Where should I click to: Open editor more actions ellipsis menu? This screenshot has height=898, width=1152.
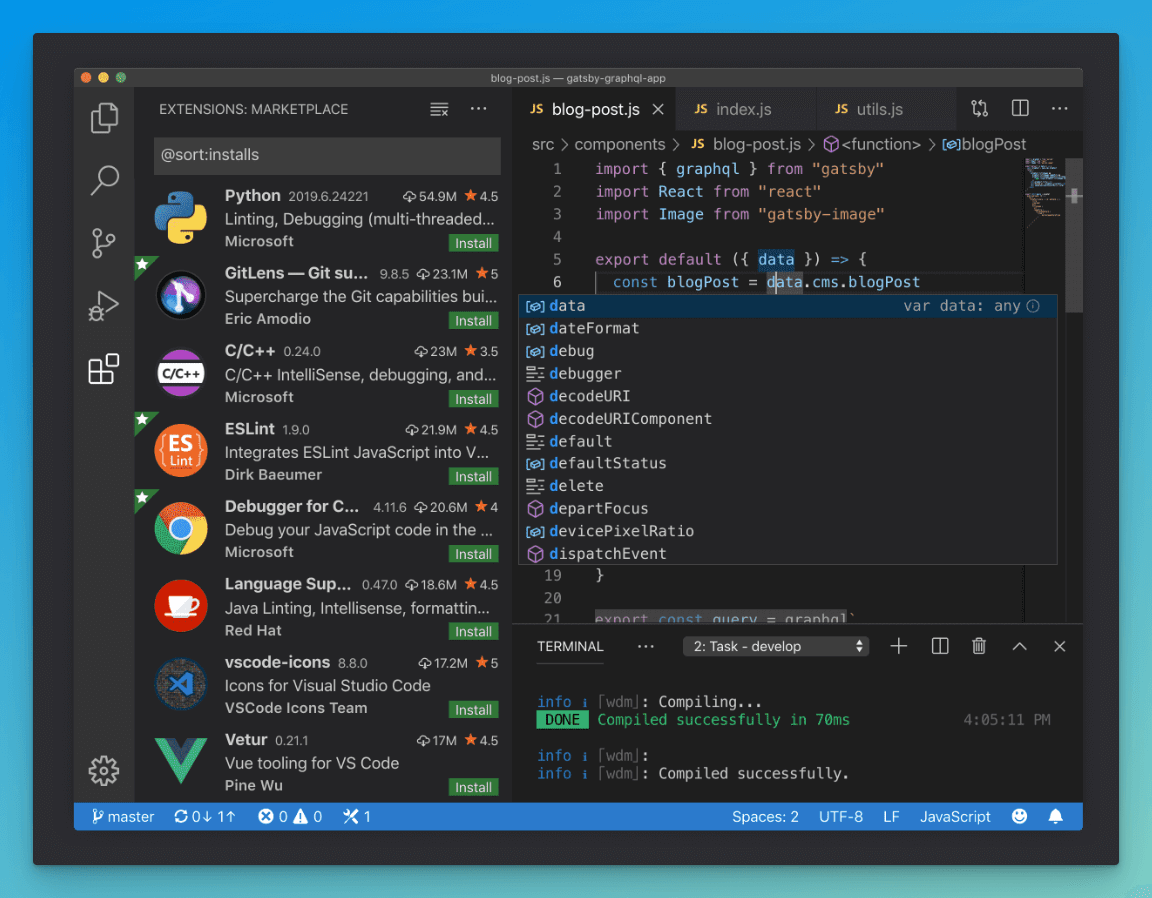coord(1057,108)
